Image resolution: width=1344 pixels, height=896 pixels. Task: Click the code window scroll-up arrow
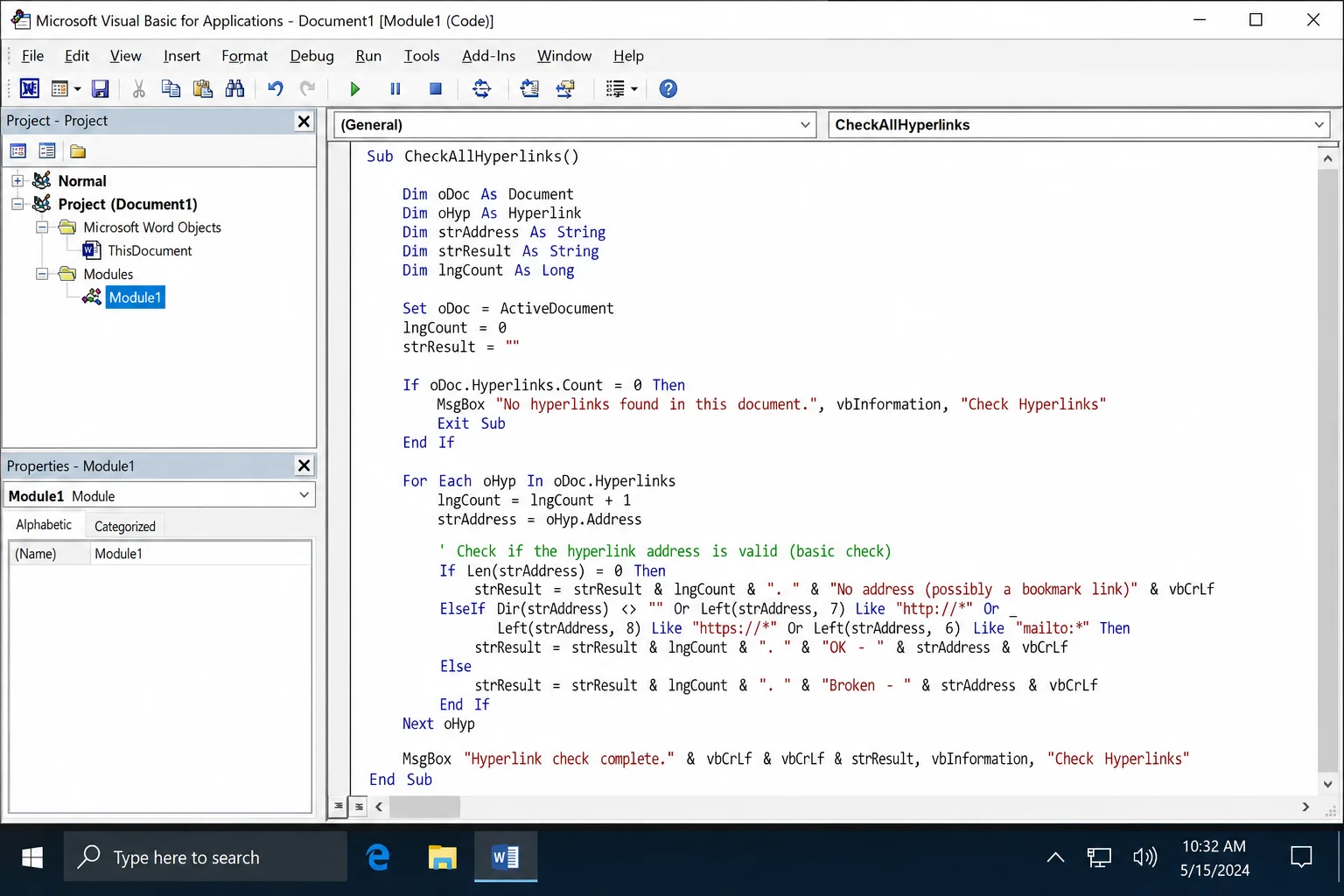coord(1327,158)
